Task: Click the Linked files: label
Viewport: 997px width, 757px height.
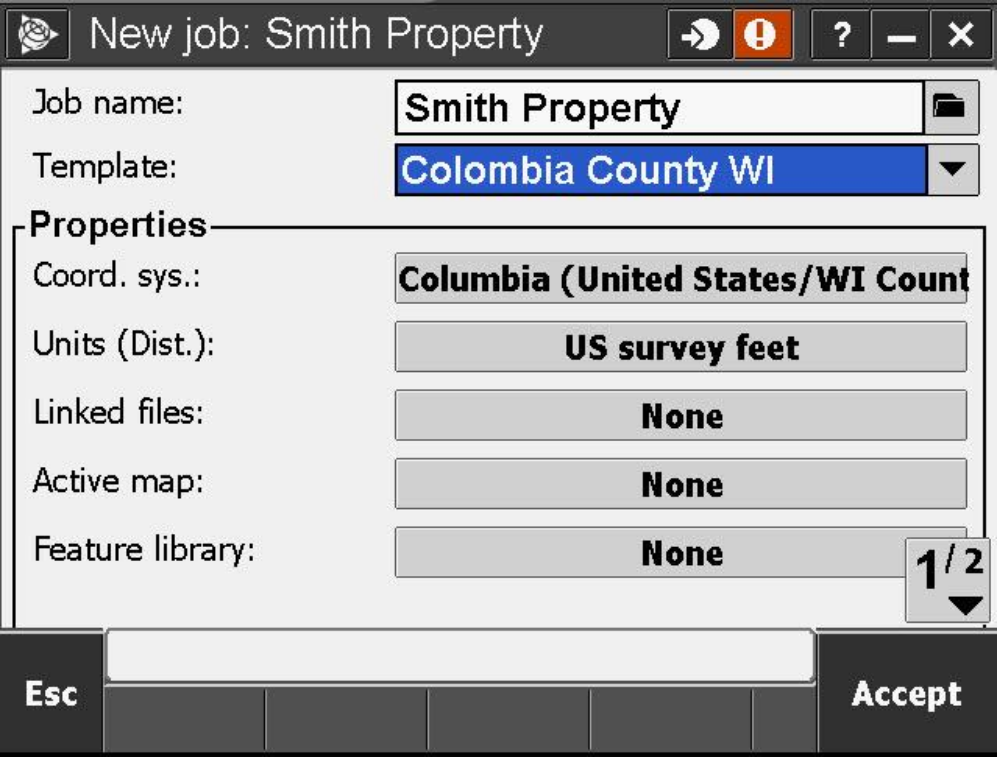Action: pos(119,412)
